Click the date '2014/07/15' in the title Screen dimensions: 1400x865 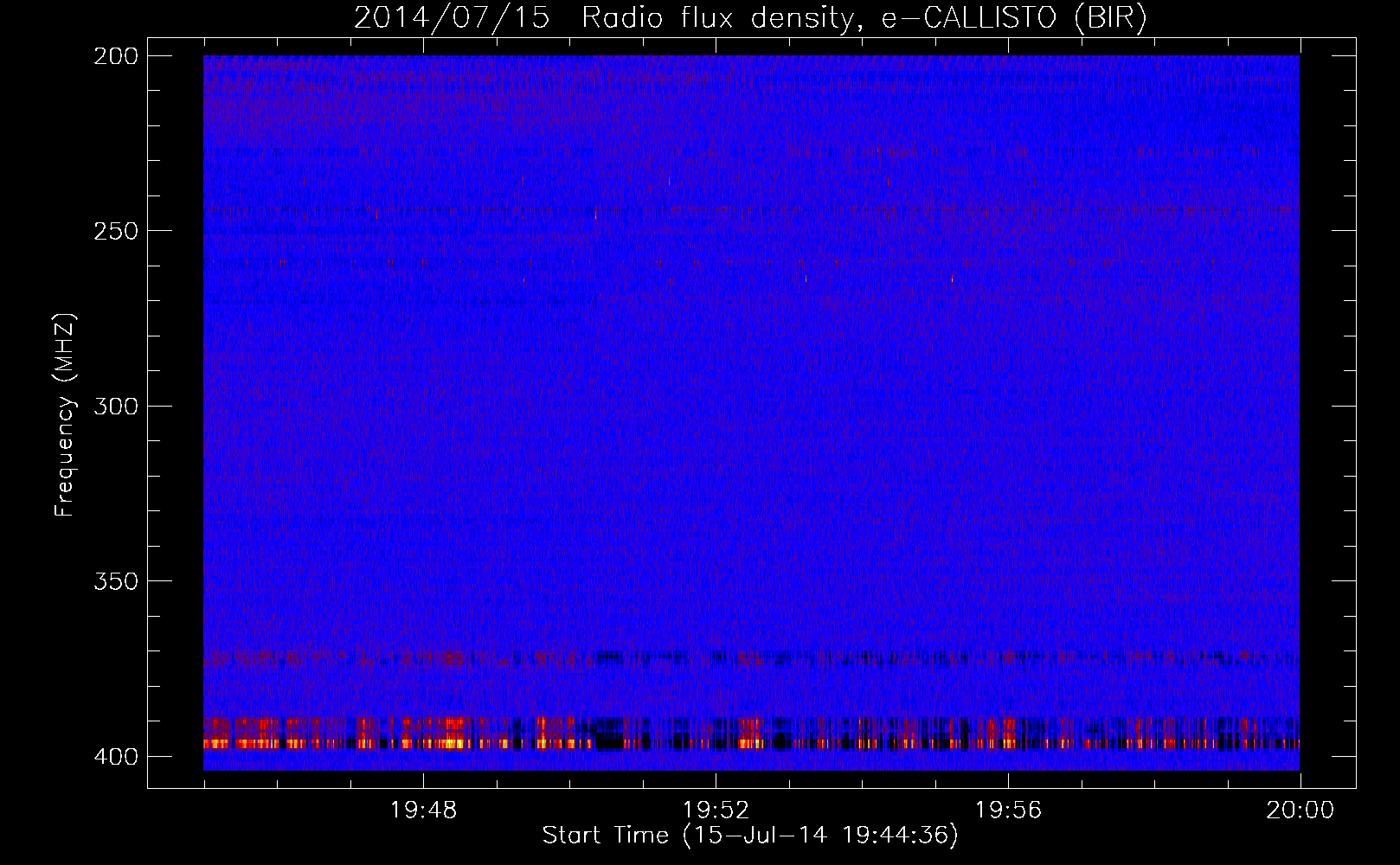coord(452,18)
